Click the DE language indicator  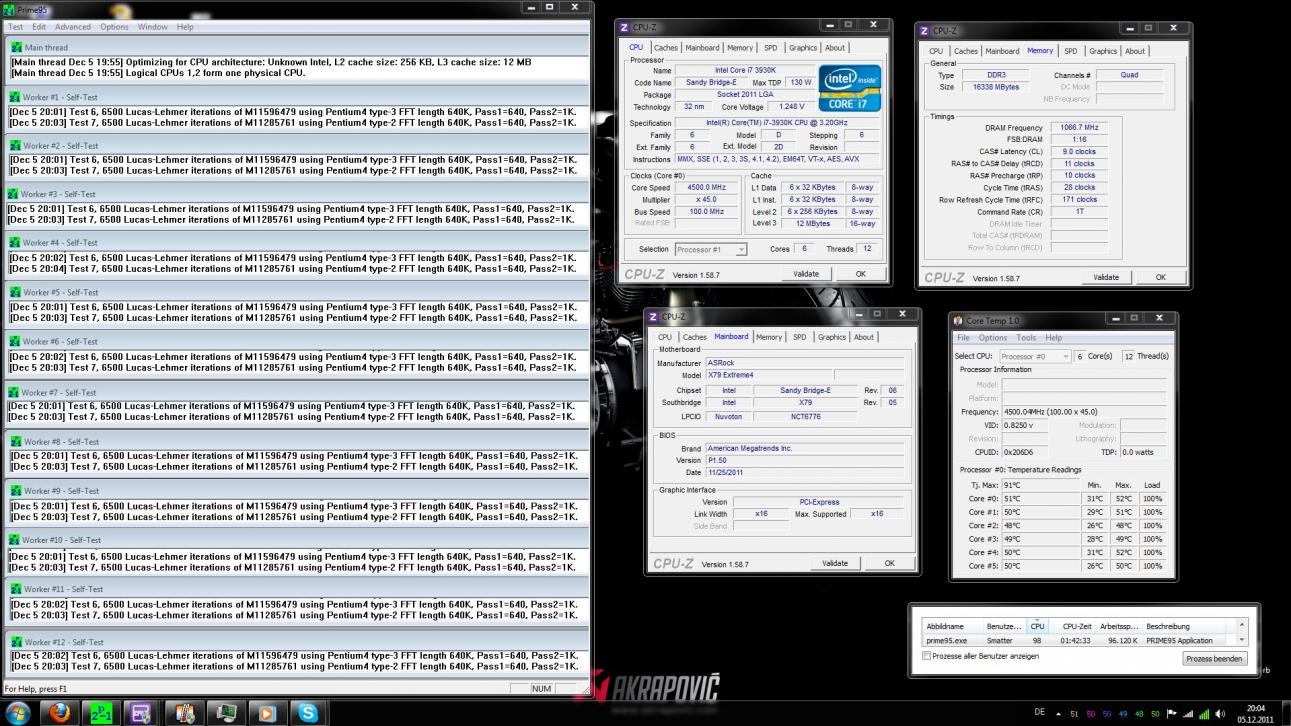(1040, 712)
